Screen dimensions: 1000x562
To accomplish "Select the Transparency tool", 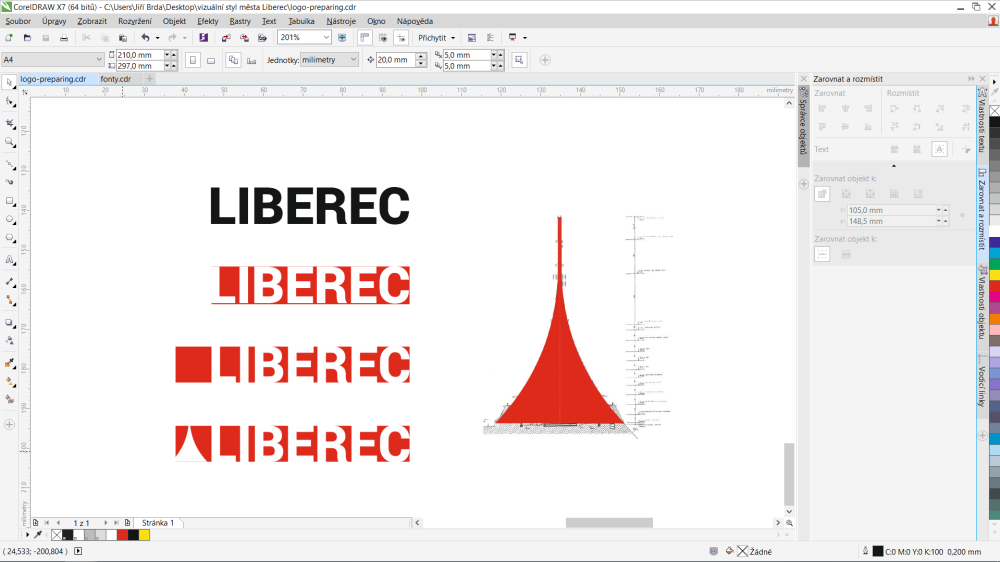I will [x=10, y=341].
